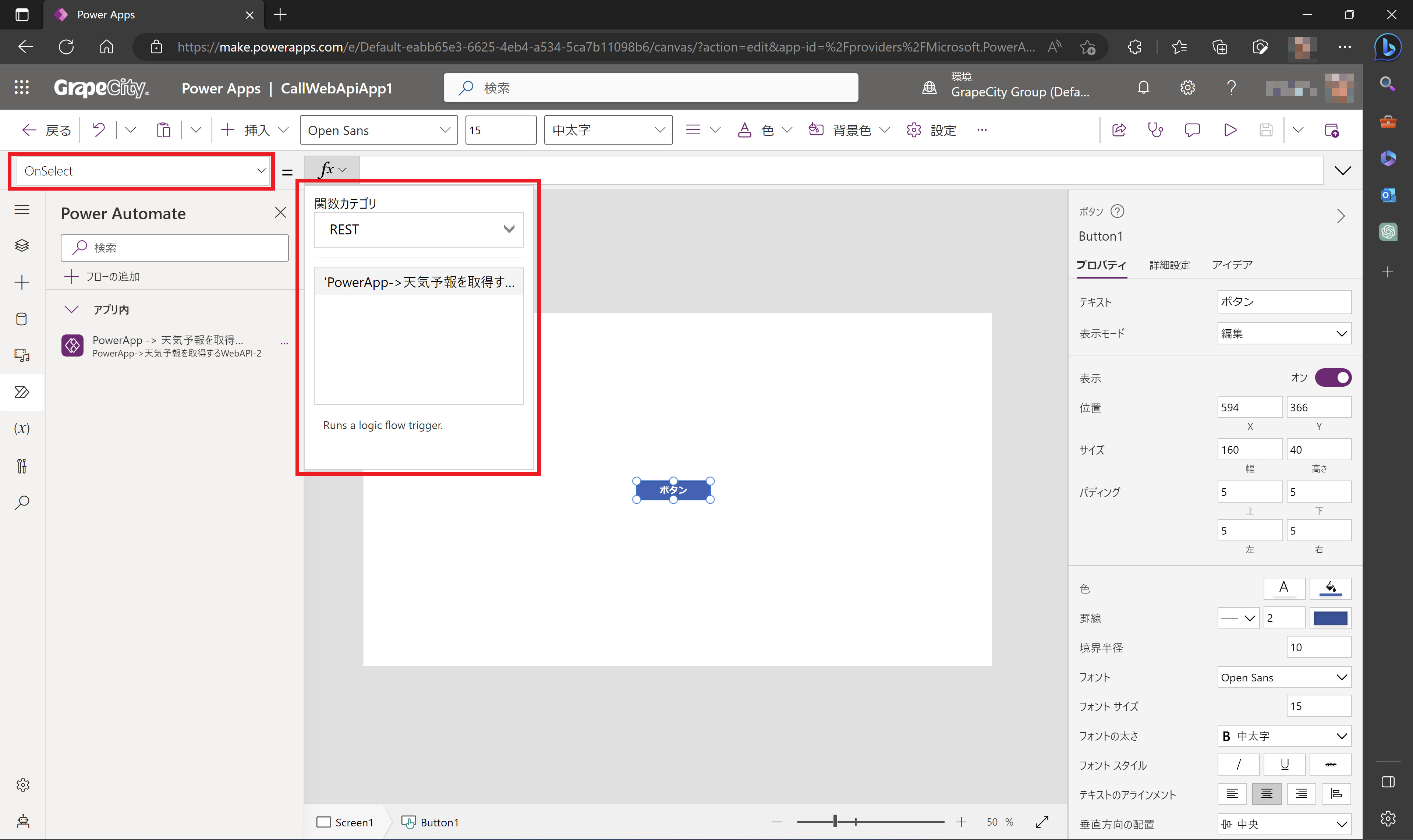Switch to the 詳細設定 tab
Screen dimensions: 1413x840
click(1169, 265)
